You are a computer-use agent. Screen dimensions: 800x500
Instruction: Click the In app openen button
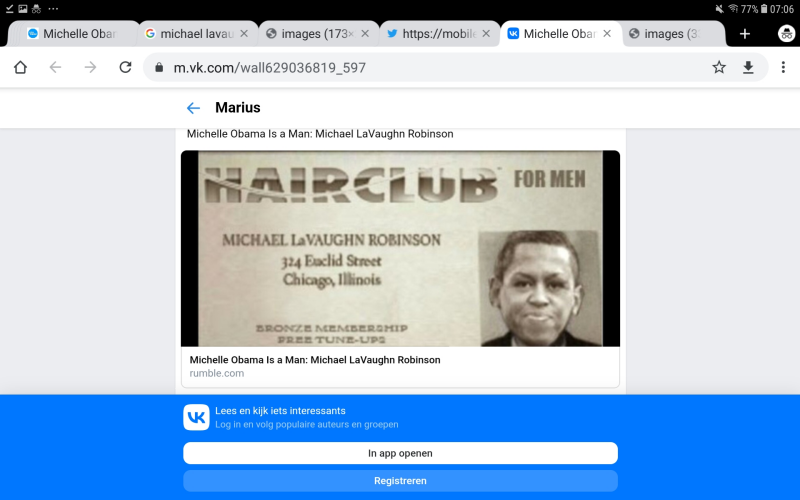[x=401, y=453]
